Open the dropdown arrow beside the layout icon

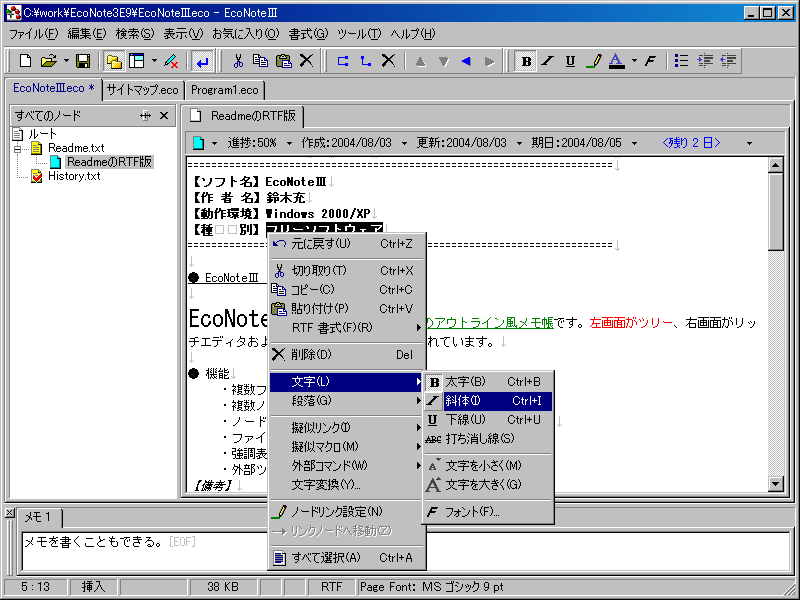[154, 61]
